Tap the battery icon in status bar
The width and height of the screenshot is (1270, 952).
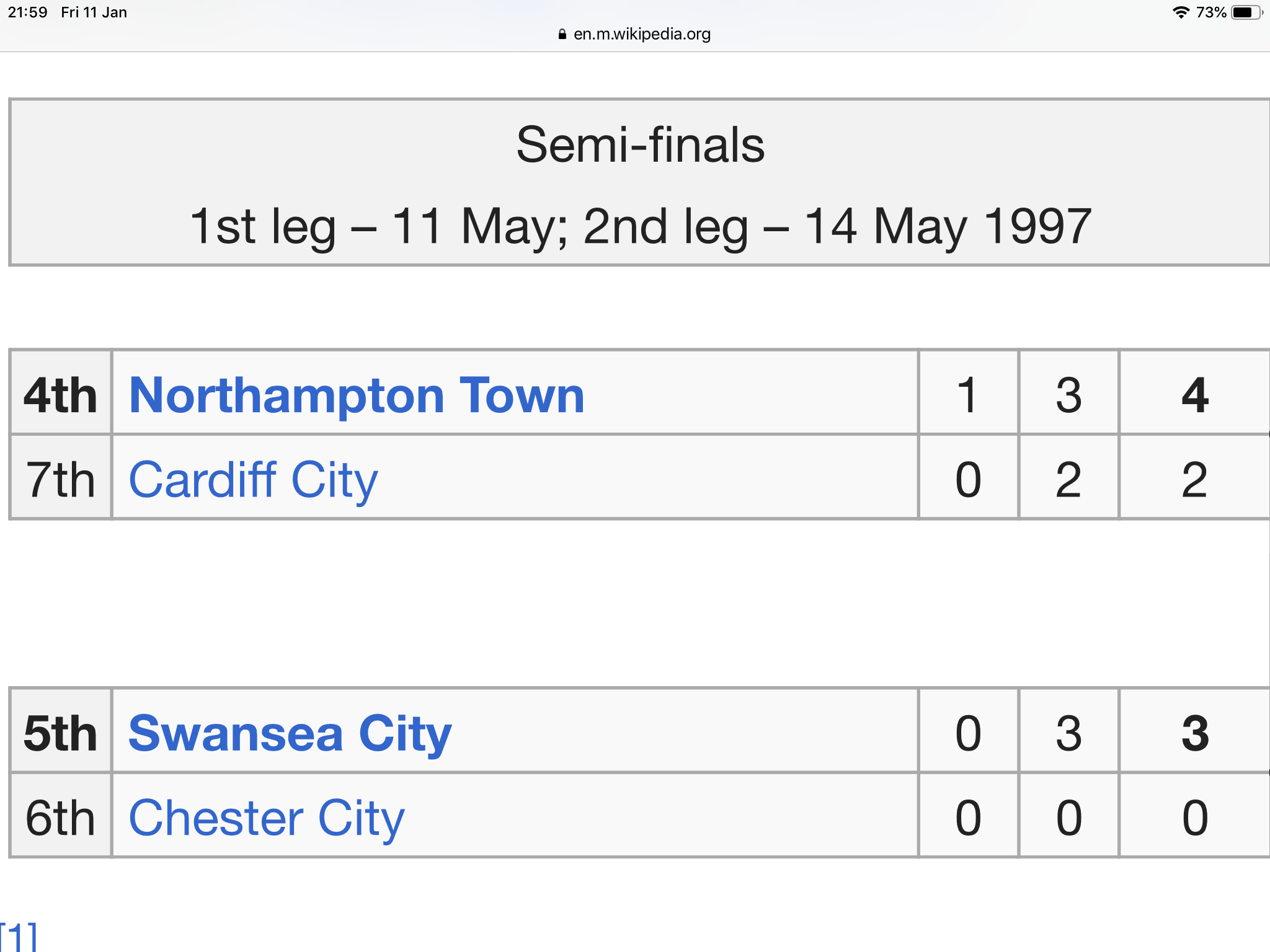(x=1247, y=12)
